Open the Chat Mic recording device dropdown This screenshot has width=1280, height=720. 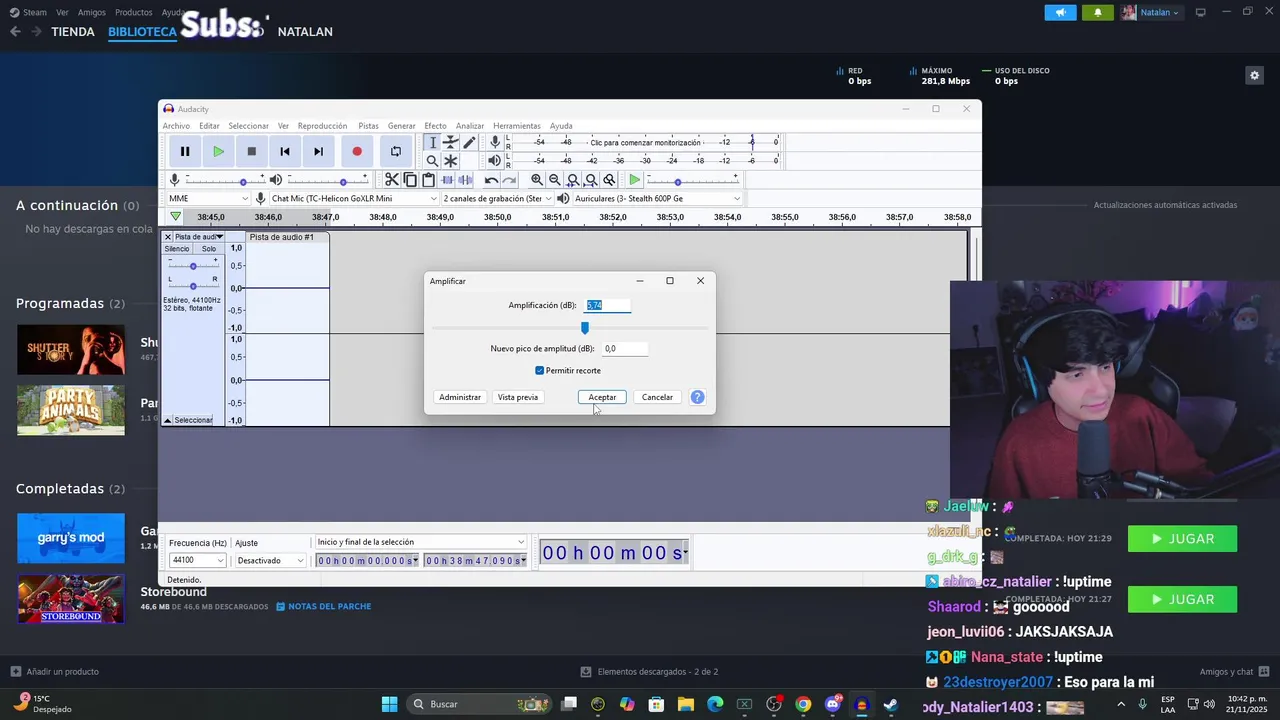pyautogui.click(x=353, y=198)
